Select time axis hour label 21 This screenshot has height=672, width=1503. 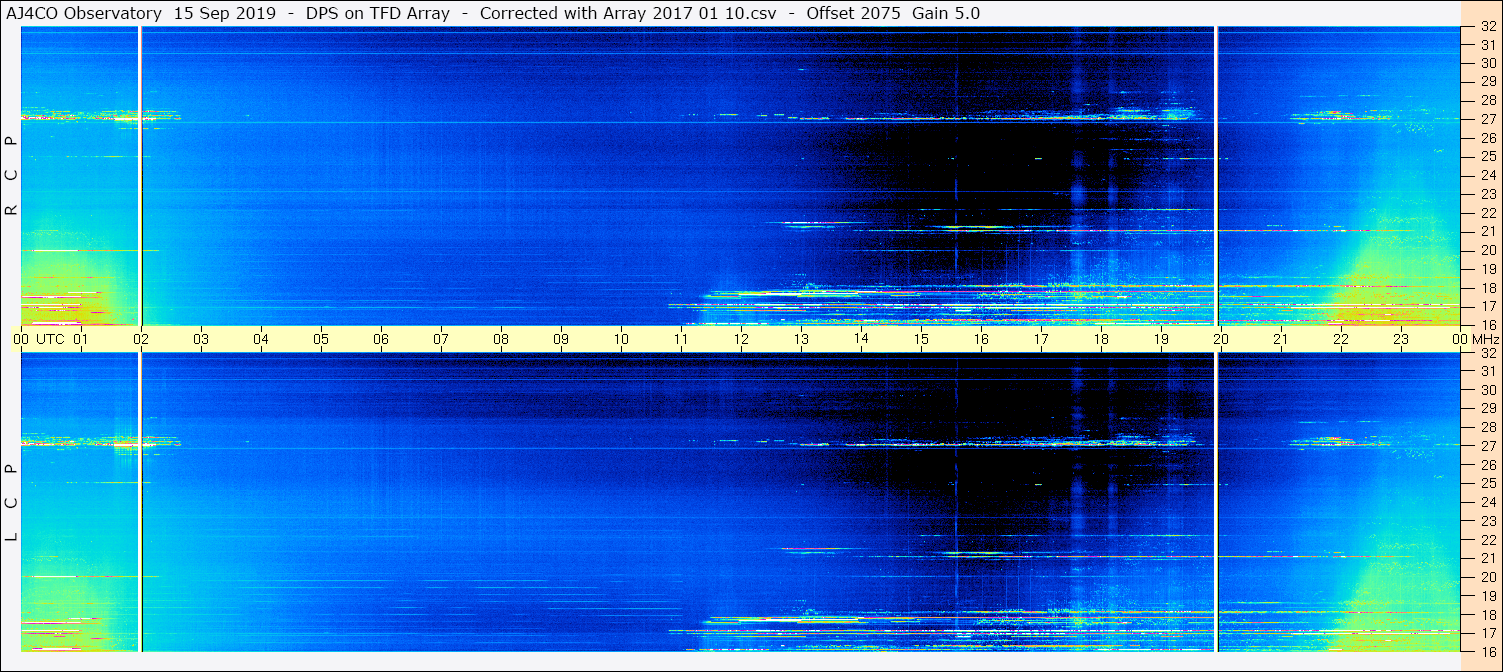tap(1281, 339)
